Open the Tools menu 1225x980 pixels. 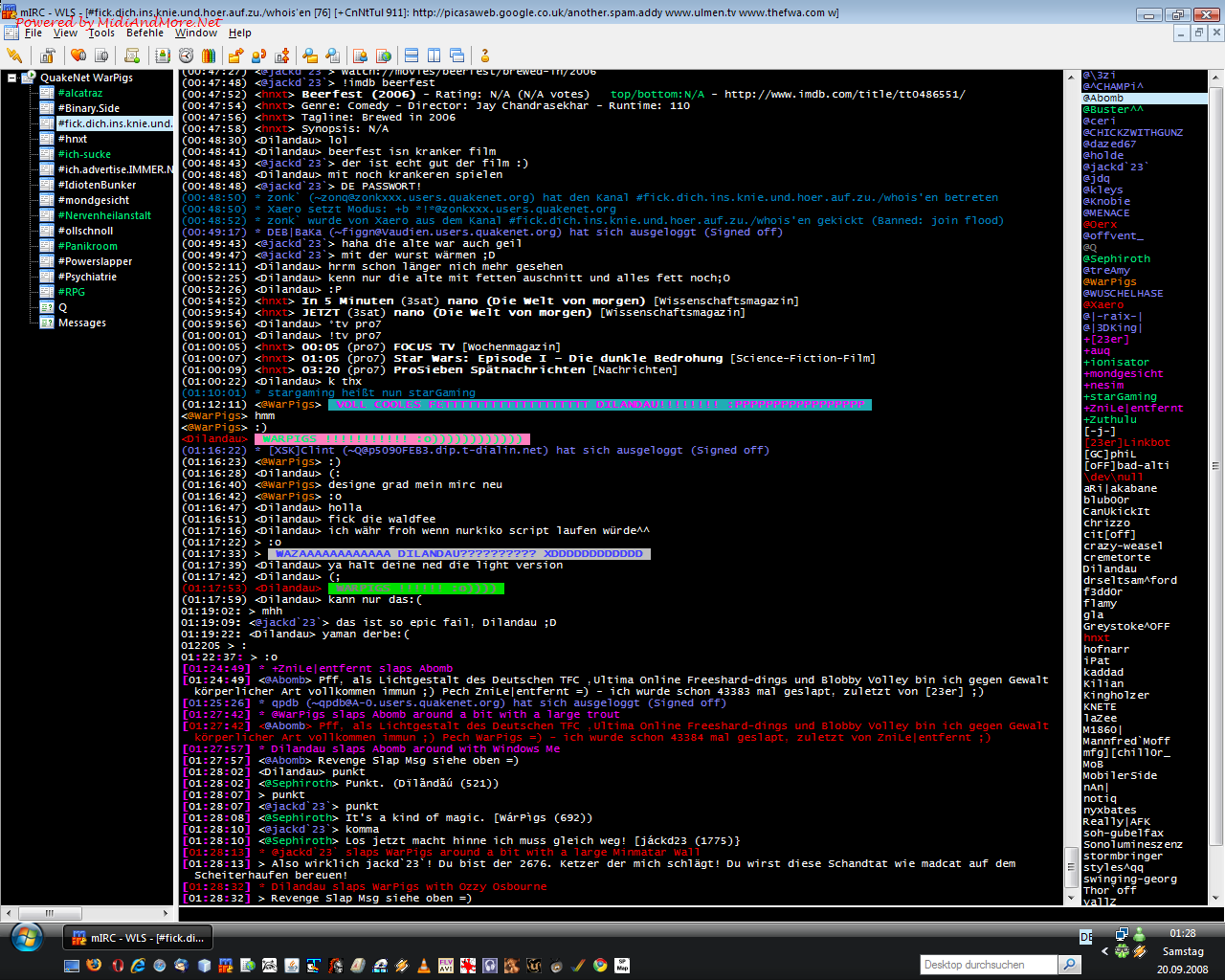(100, 33)
